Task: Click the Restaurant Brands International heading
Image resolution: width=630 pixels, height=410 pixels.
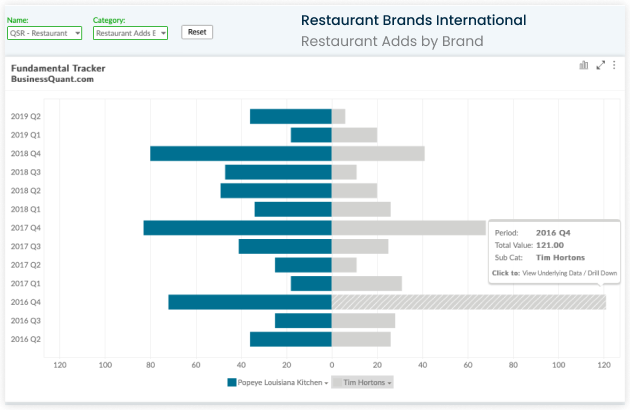Action: [x=413, y=20]
